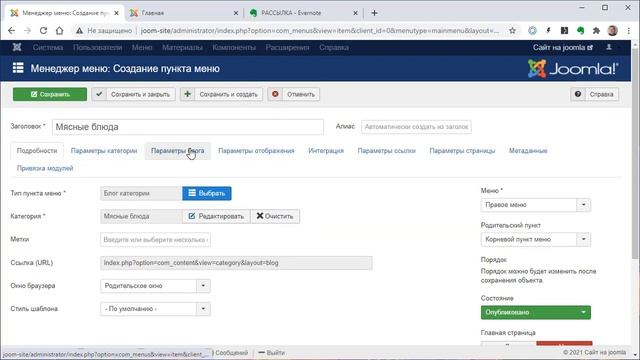Click the dark square extension icon
Viewport: 640px width, 360px height.
tap(564, 31)
